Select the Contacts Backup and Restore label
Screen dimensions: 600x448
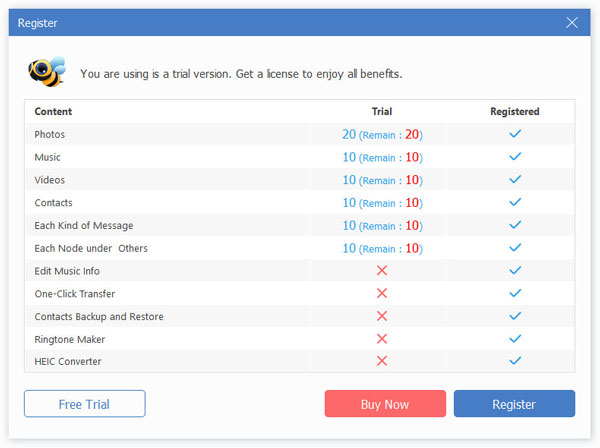point(99,317)
